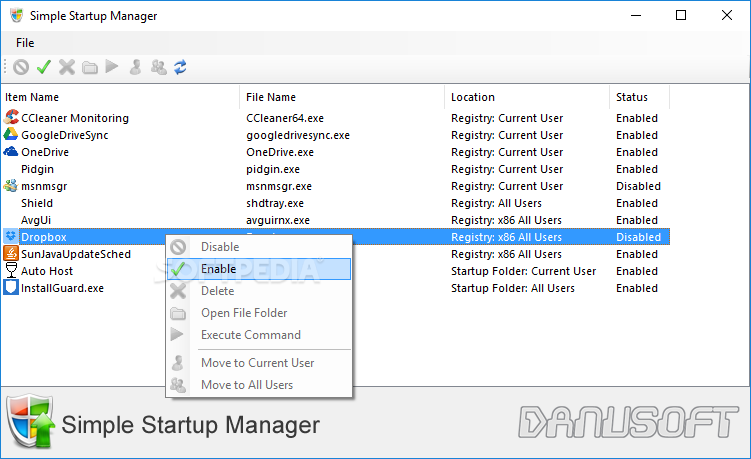The height and width of the screenshot is (459, 751).
Task: Click the Execute Command play toolbar icon
Action: (x=112, y=67)
